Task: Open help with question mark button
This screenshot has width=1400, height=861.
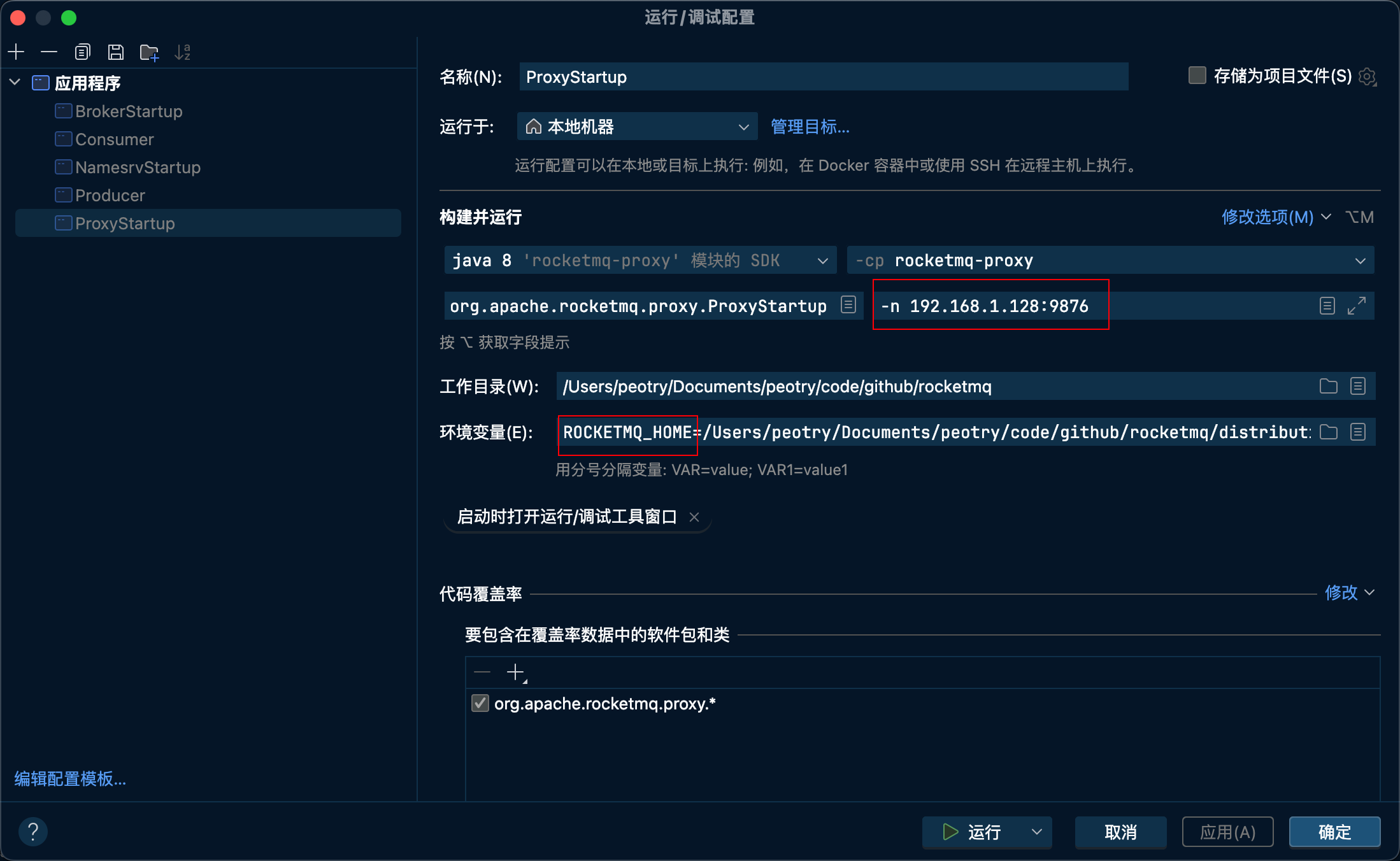Action: tap(33, 831)
